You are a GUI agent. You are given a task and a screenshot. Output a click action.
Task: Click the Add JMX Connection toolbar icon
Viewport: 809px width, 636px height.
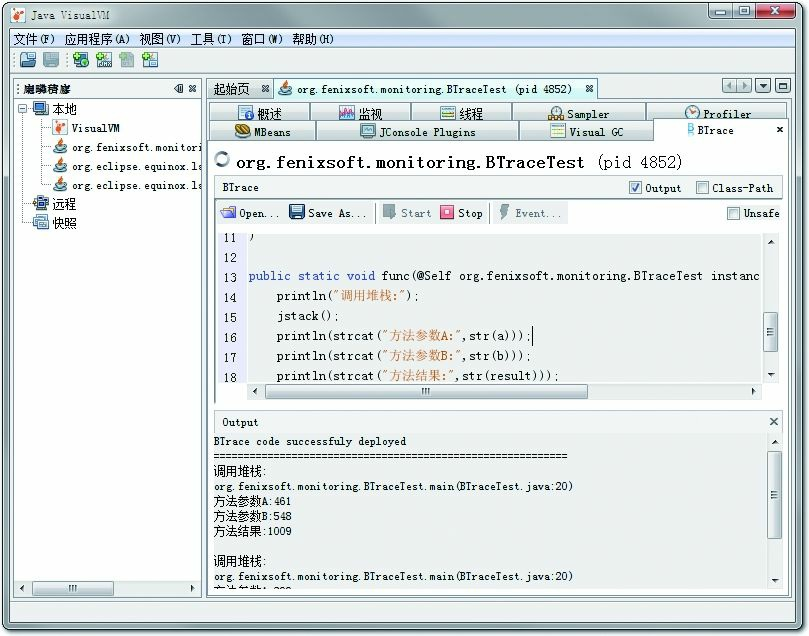104,60
